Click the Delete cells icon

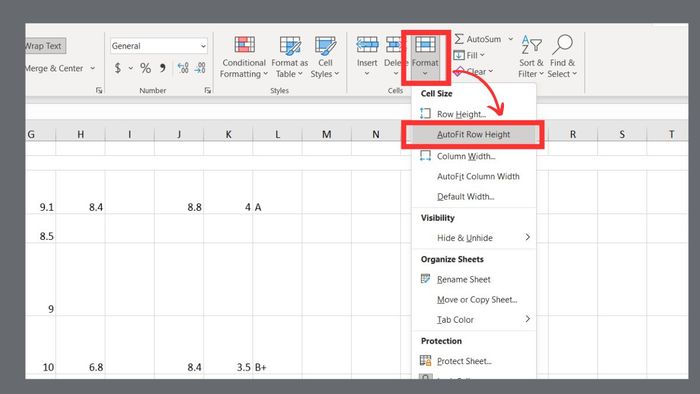[394, 46]
